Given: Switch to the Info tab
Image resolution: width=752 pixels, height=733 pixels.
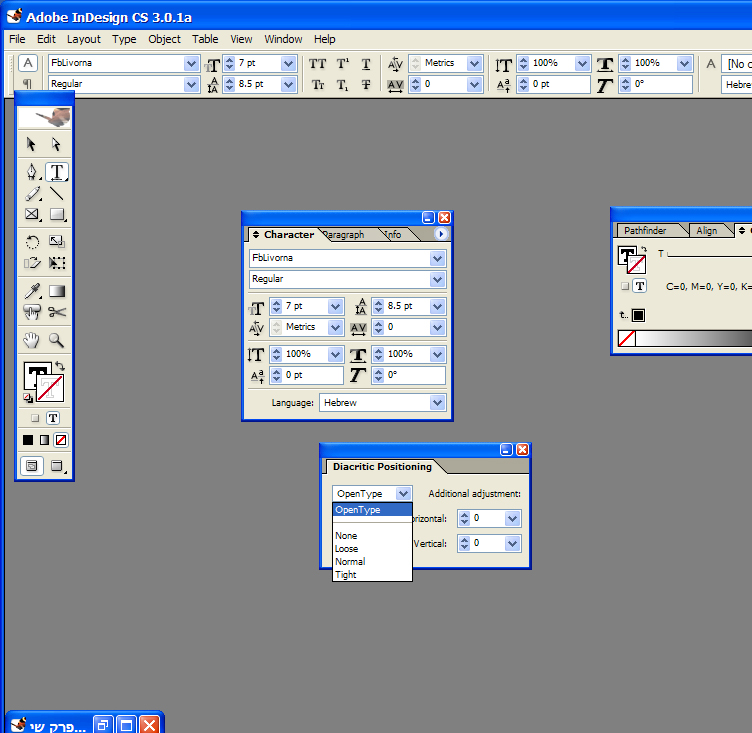Looking at the screenshot, I should pyautogui.click(x=393, y=235).
